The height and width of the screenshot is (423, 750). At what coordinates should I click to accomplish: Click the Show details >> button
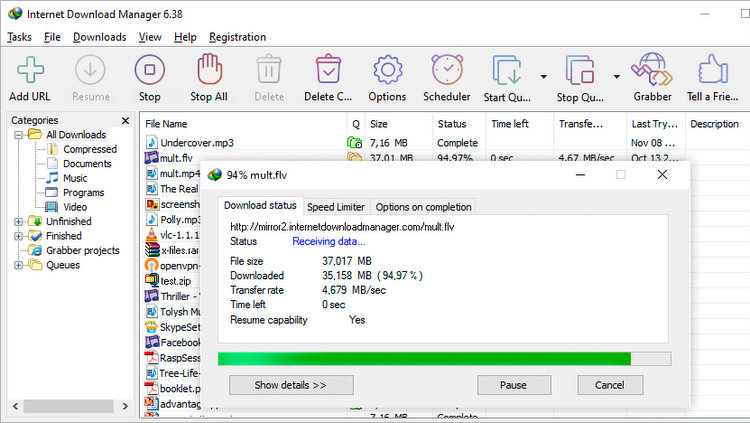[291, 385]
